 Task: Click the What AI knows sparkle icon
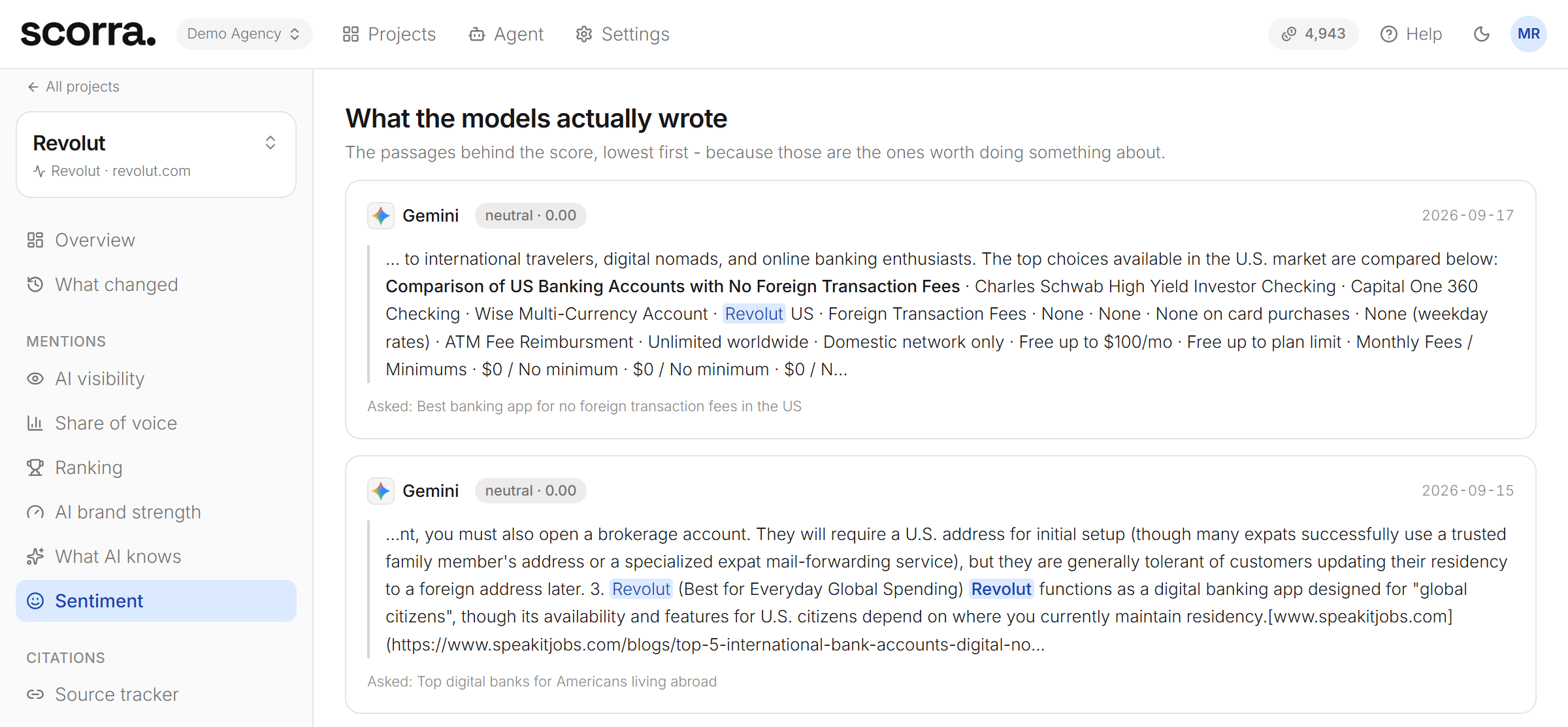tap(35, 556)
